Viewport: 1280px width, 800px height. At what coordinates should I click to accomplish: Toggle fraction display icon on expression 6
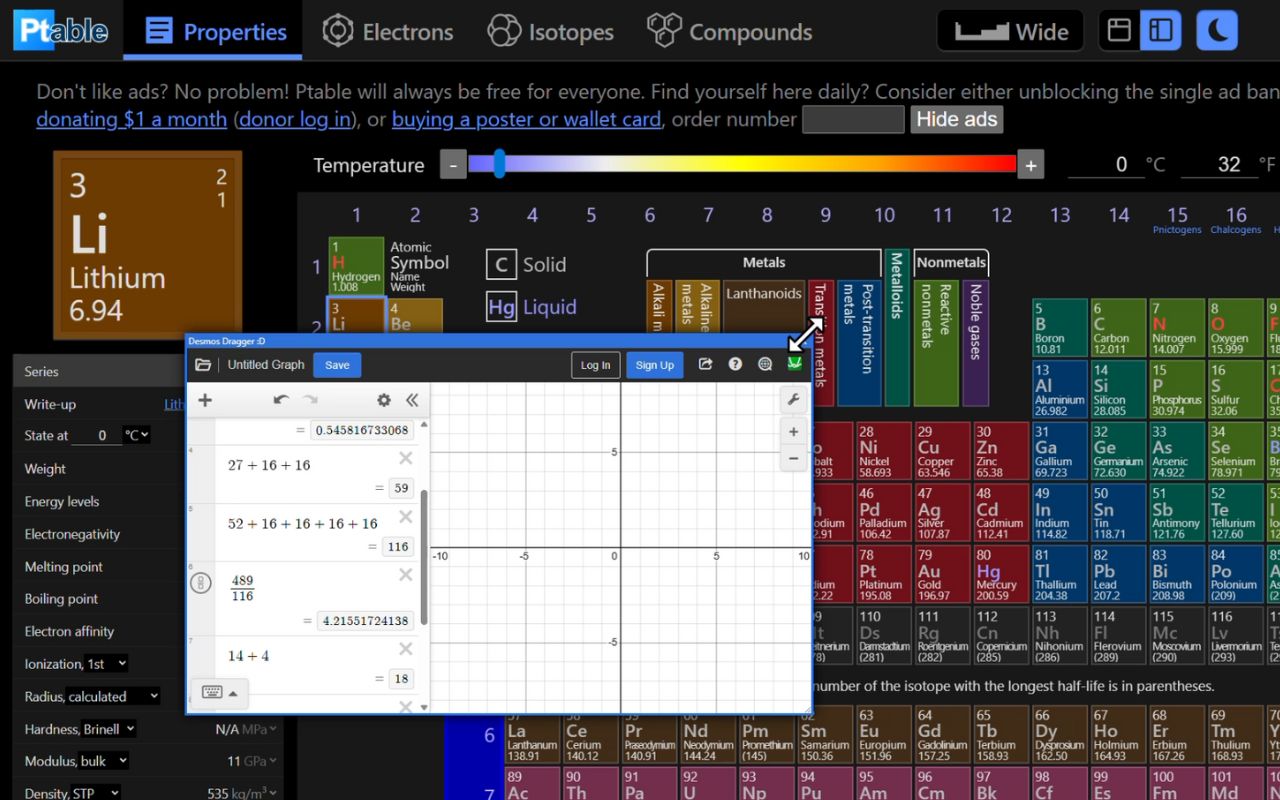201,583
